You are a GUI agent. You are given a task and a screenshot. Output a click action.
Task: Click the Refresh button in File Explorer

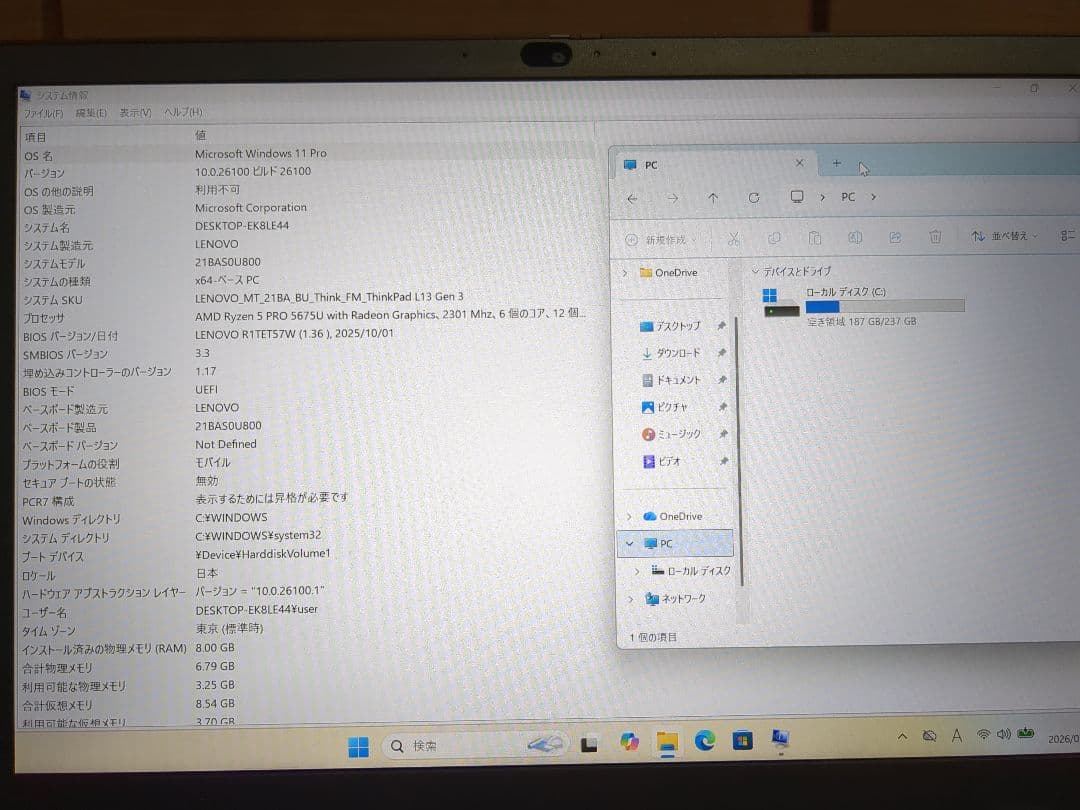(754, 197)
